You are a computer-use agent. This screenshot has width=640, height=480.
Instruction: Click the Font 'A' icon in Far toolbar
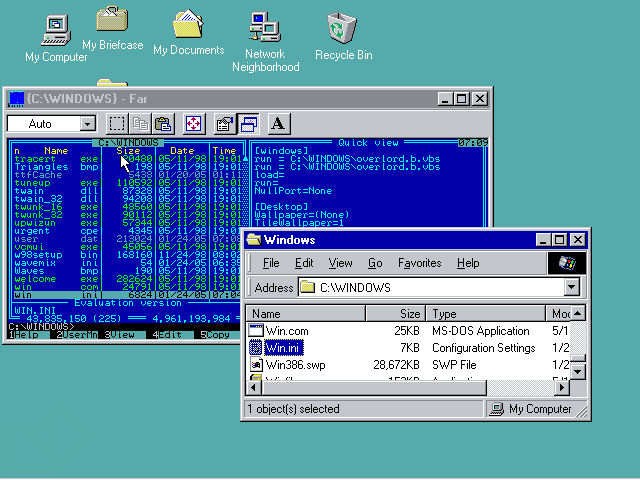pos(279,124)
